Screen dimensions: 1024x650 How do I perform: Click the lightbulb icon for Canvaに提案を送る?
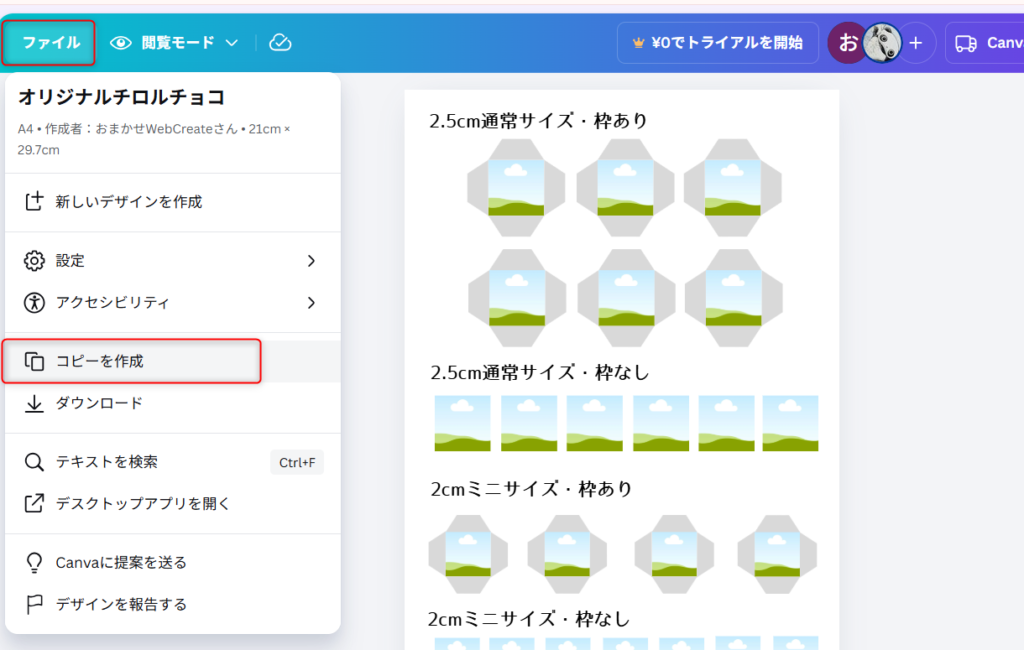point(35,563)
